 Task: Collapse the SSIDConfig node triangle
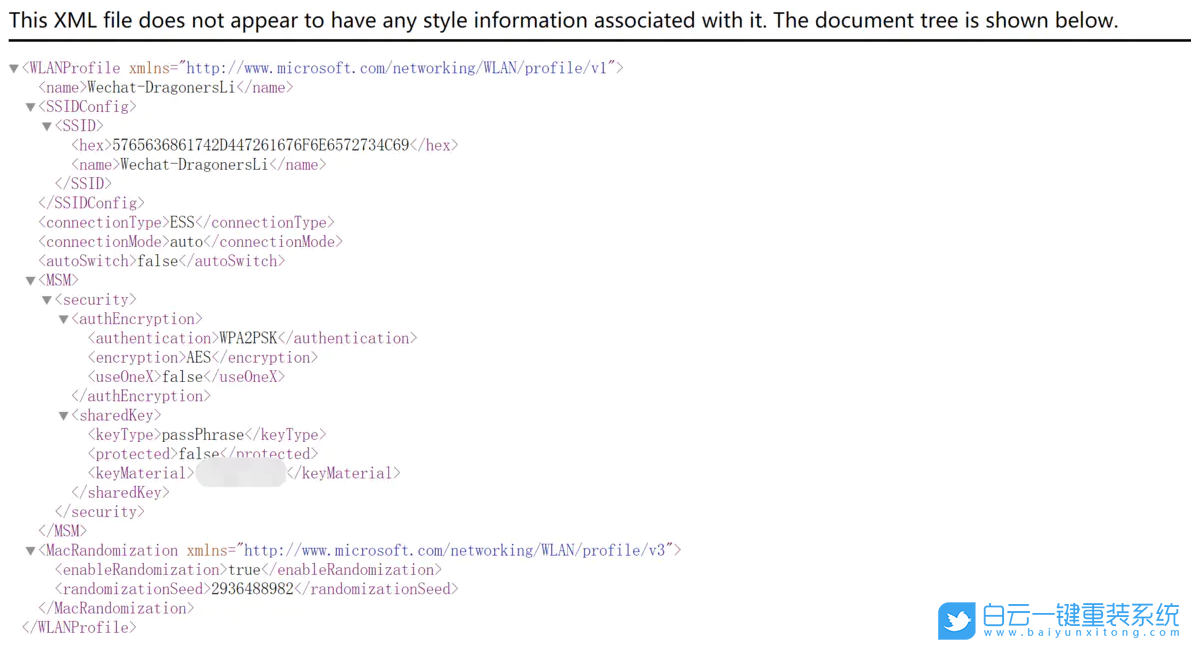tap(31, 107)
